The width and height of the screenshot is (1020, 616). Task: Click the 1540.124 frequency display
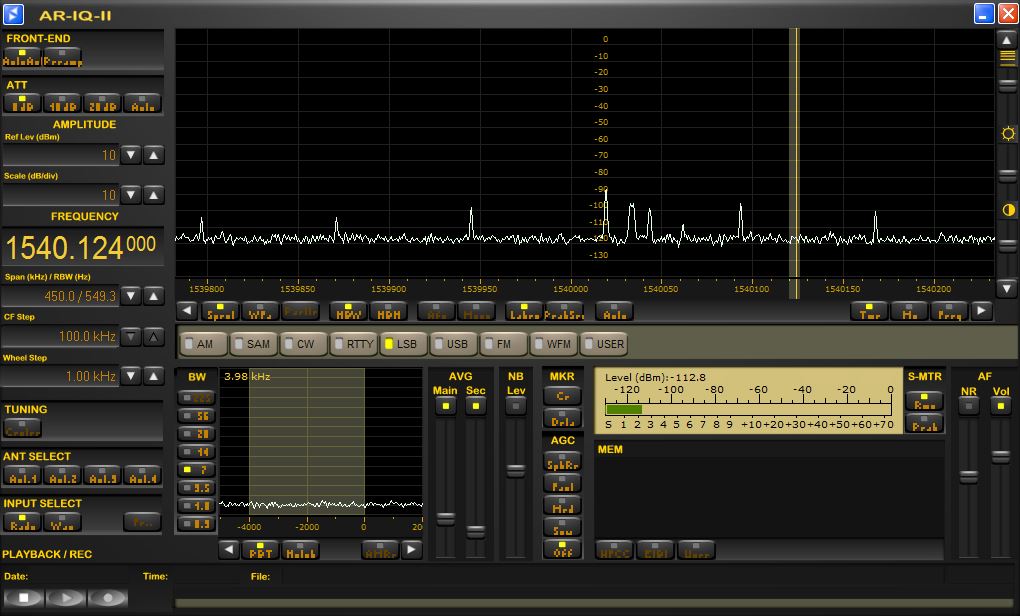click(82, 247)
